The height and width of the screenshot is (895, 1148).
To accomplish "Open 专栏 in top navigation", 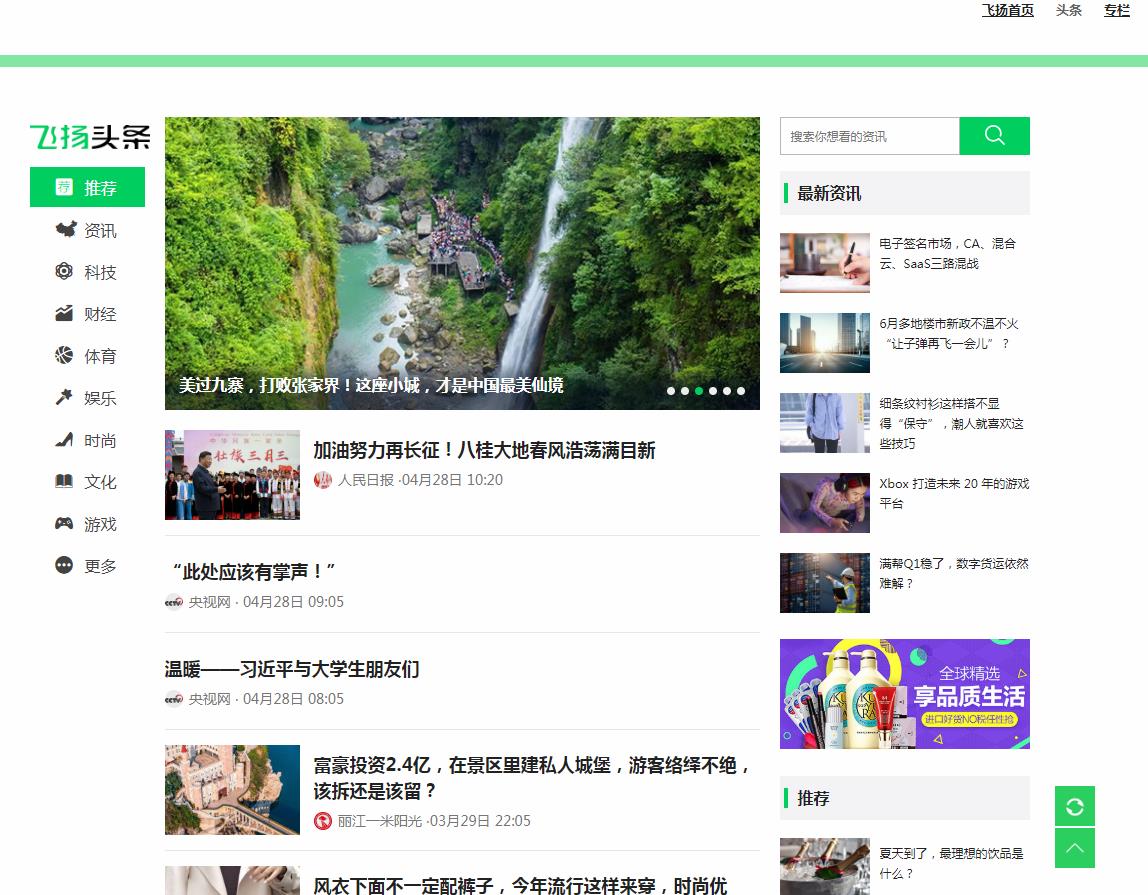I will (1117, 10).
